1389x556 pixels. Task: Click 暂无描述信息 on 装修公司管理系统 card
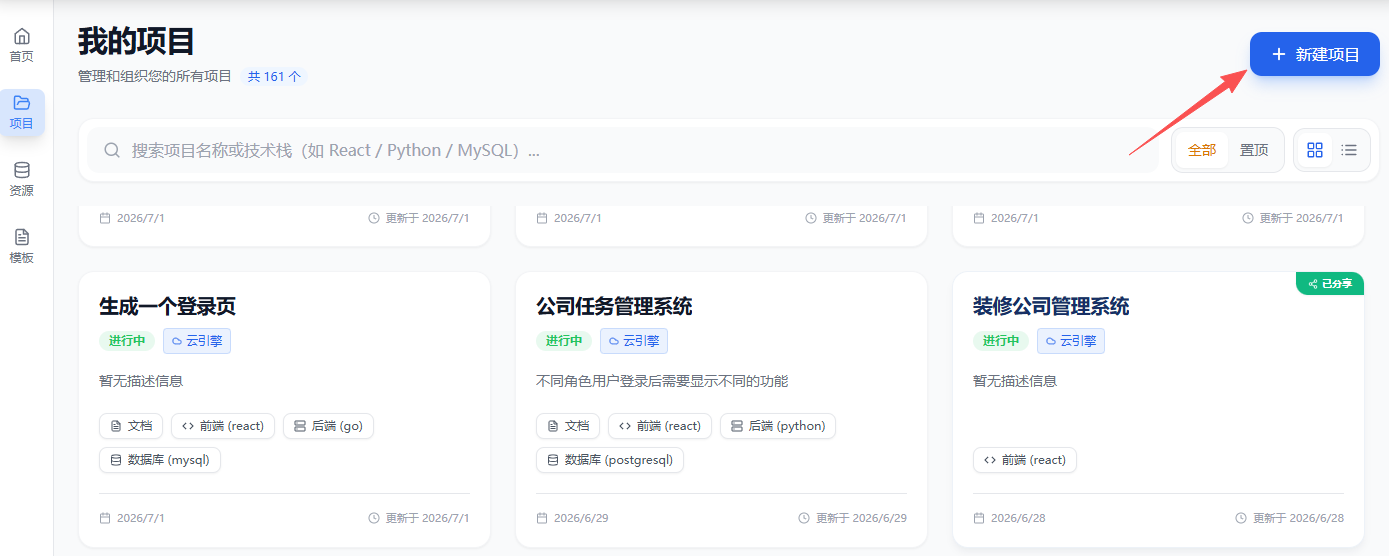pyautogui.click(x=1015, y=381)
